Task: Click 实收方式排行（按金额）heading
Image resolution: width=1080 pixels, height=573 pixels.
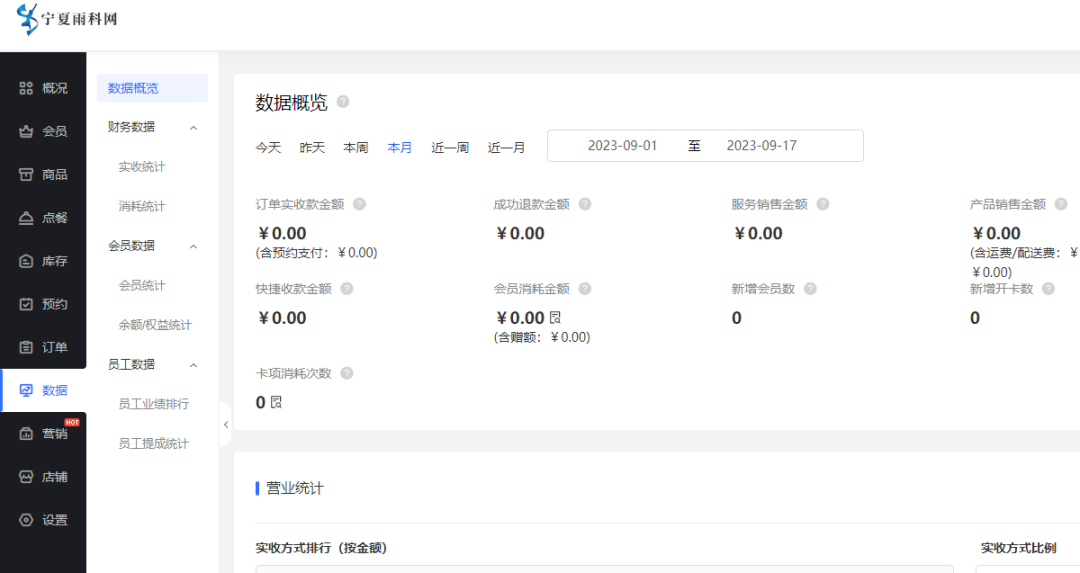Action: click(322, 548)
